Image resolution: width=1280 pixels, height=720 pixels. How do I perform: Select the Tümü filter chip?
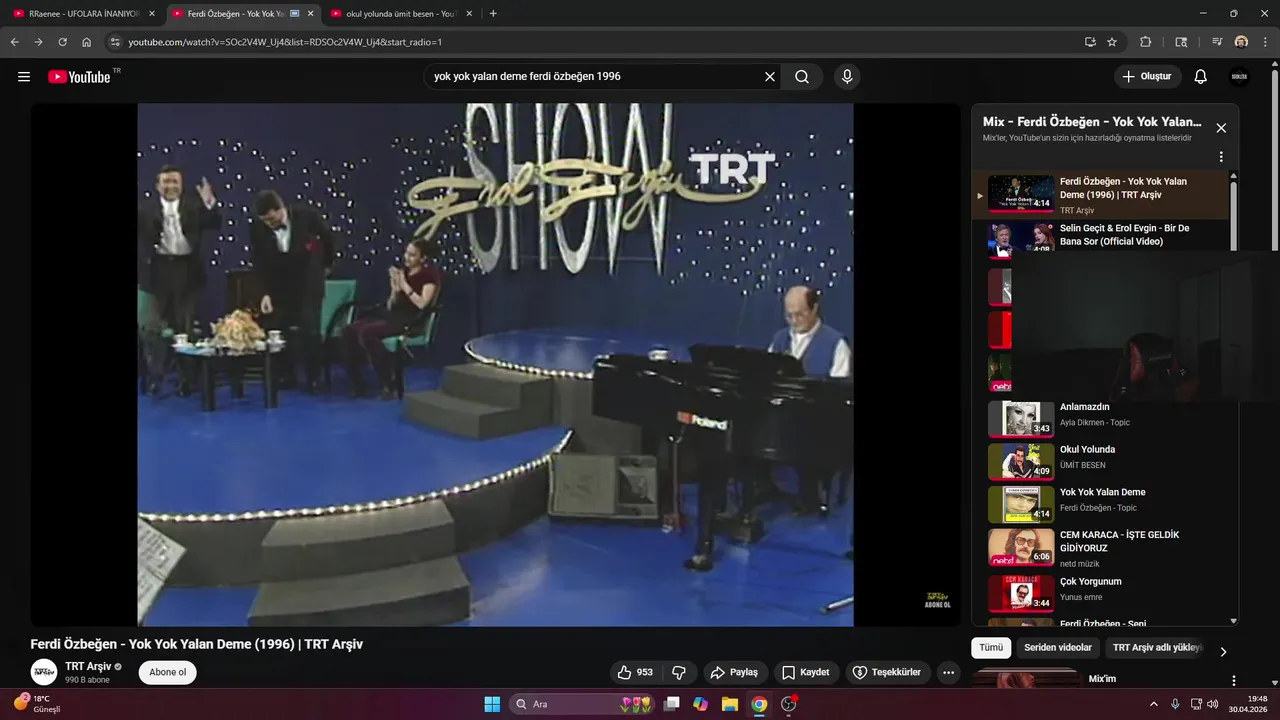click(x=991, y=647)
